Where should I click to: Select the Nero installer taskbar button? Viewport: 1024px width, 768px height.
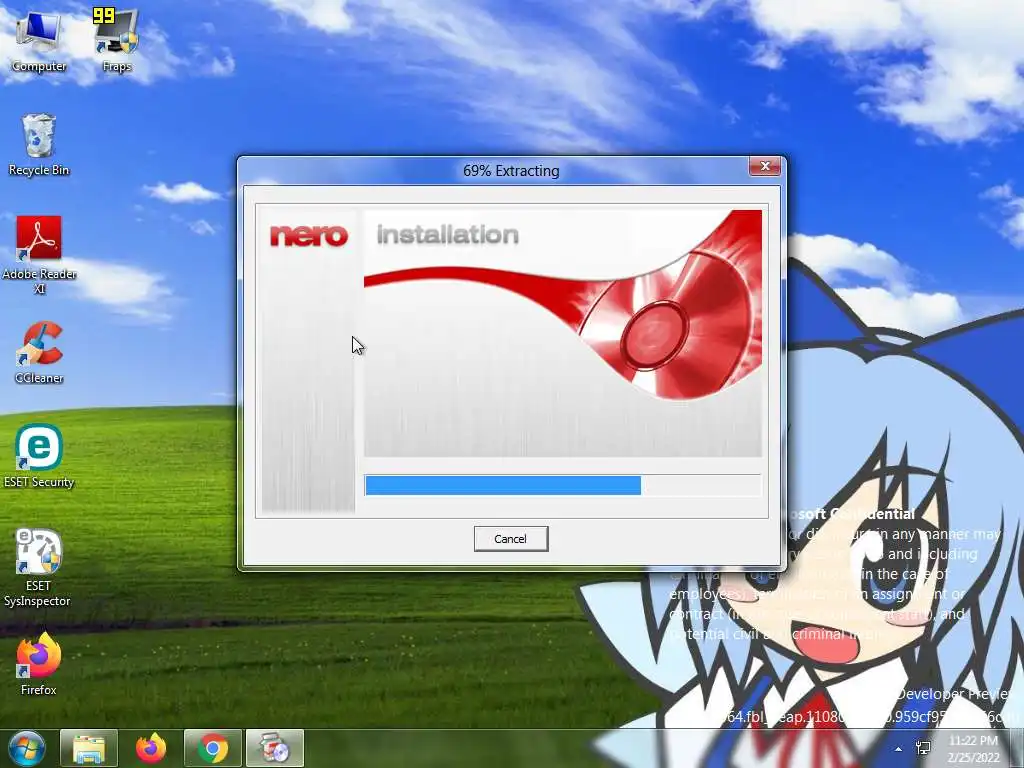click(x=275, y=748)
